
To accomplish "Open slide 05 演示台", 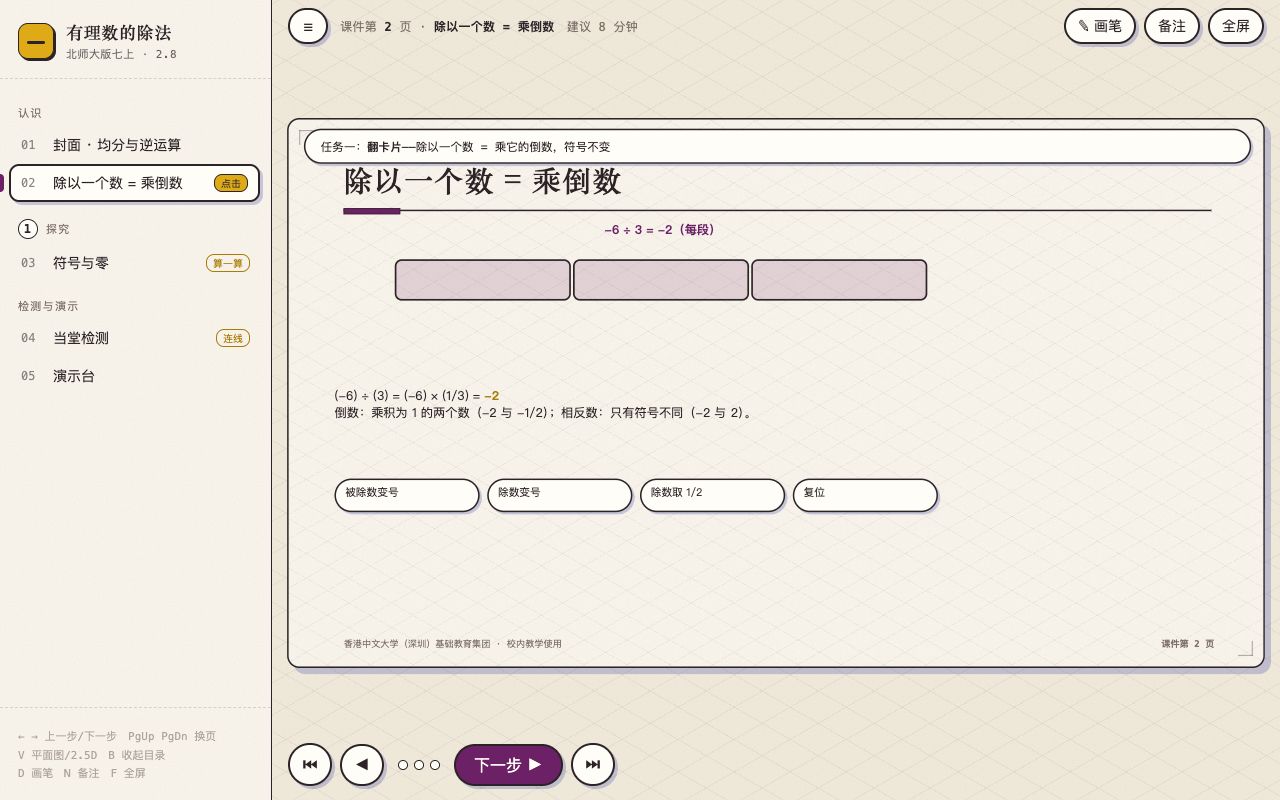I will pos(135,376).
